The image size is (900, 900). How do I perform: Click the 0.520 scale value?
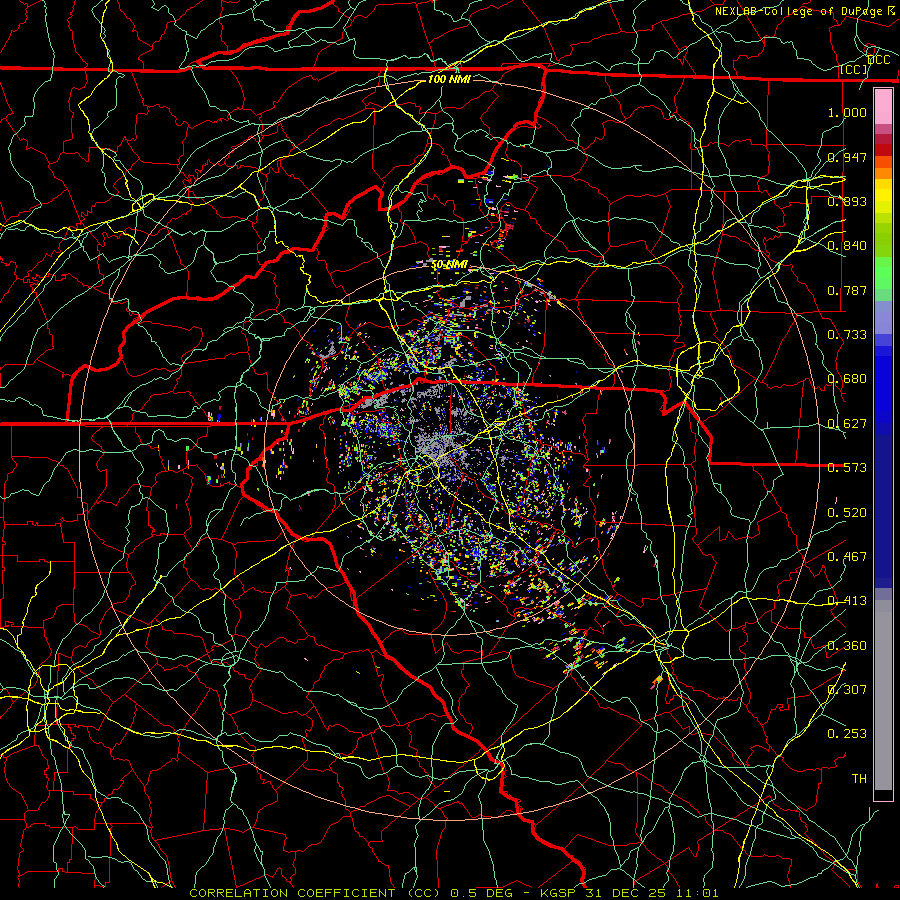click(x=847, y=513)
